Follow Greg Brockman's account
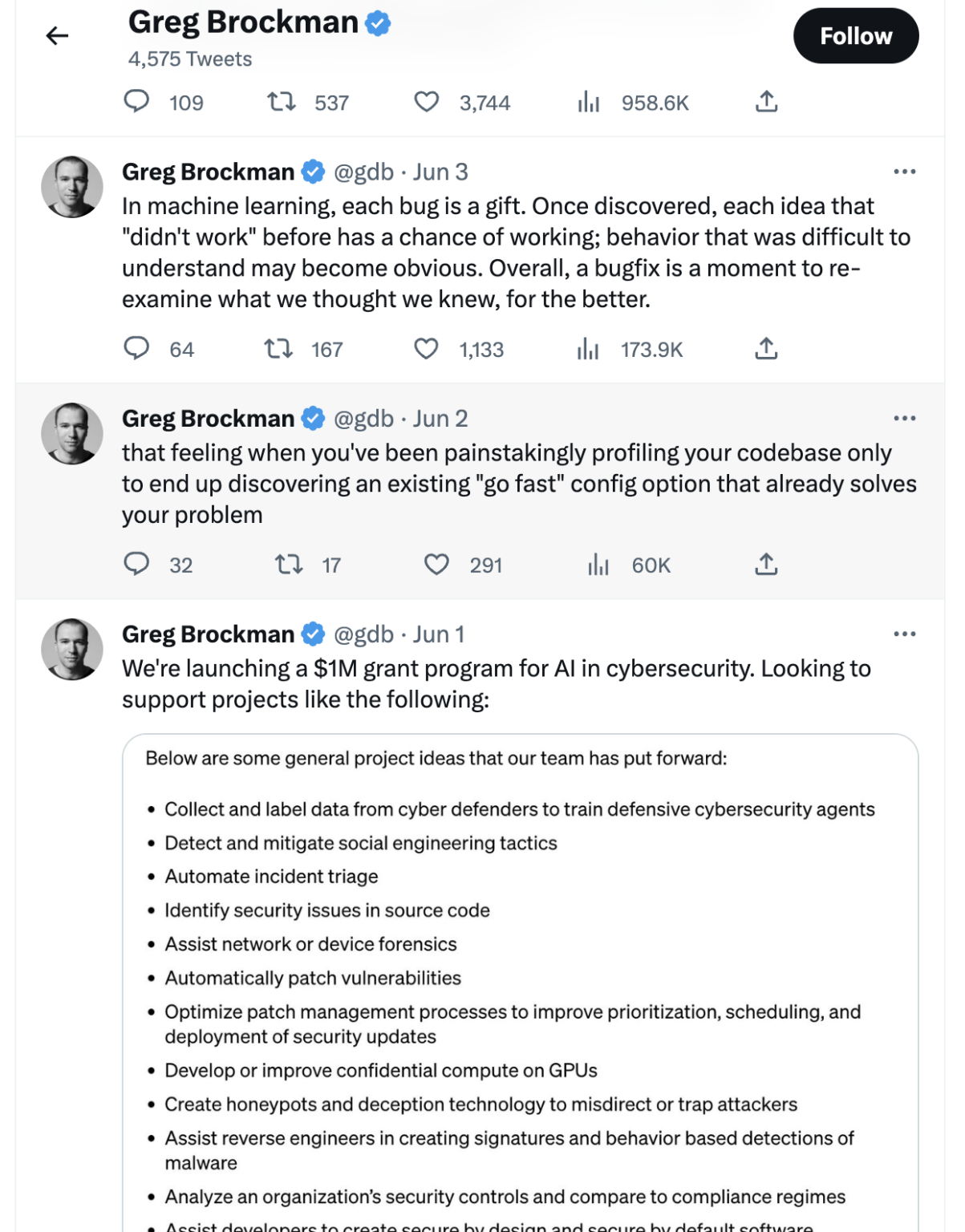The image size is (965, 1232). click(x=855, y=36)
